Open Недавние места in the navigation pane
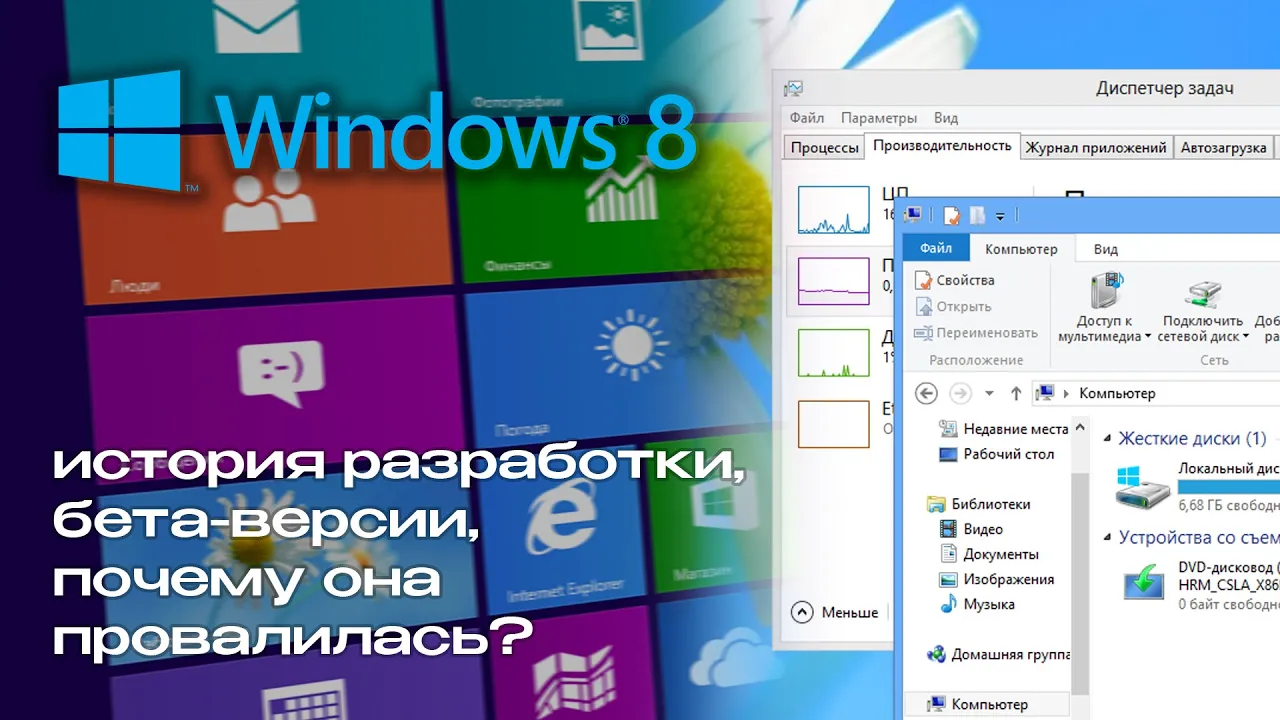The width and height of the screenshot is (1280, 720). coord(1005,428)
